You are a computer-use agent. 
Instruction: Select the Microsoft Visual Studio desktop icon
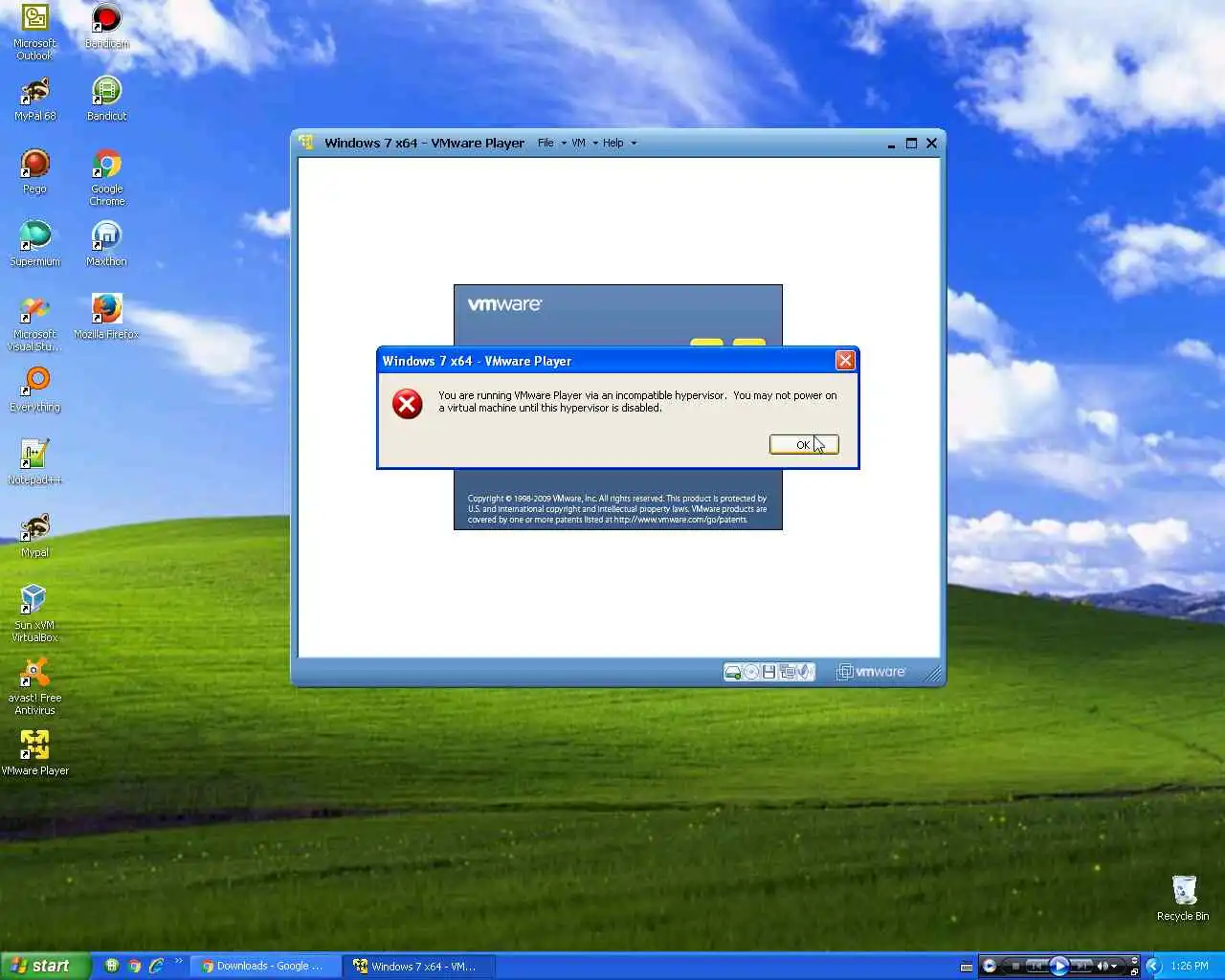[x=35, y=323]
